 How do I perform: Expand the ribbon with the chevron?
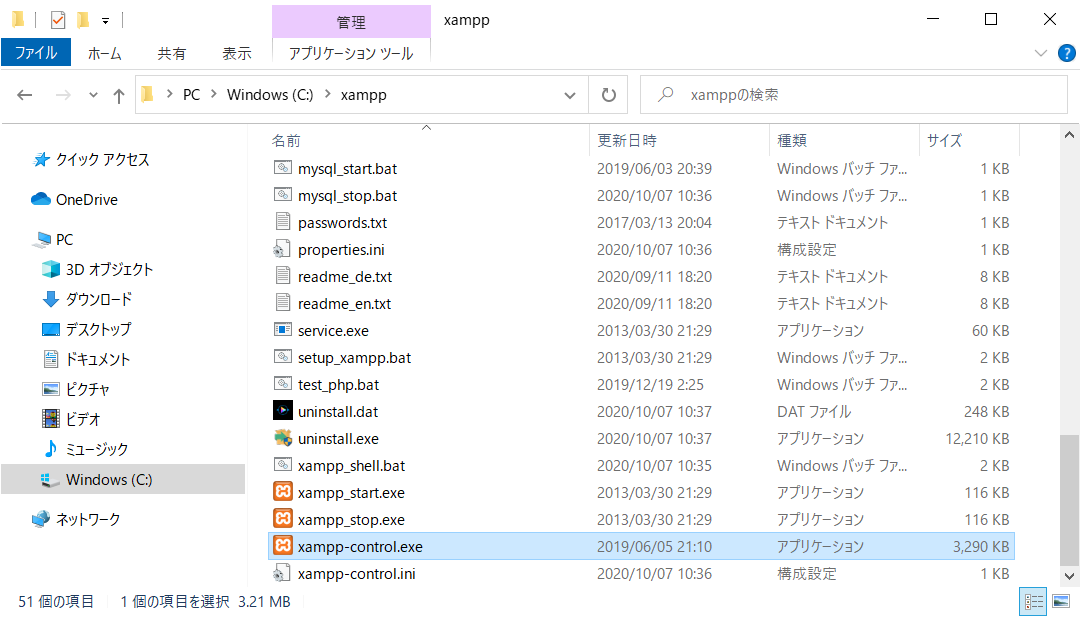(1041, 53)
